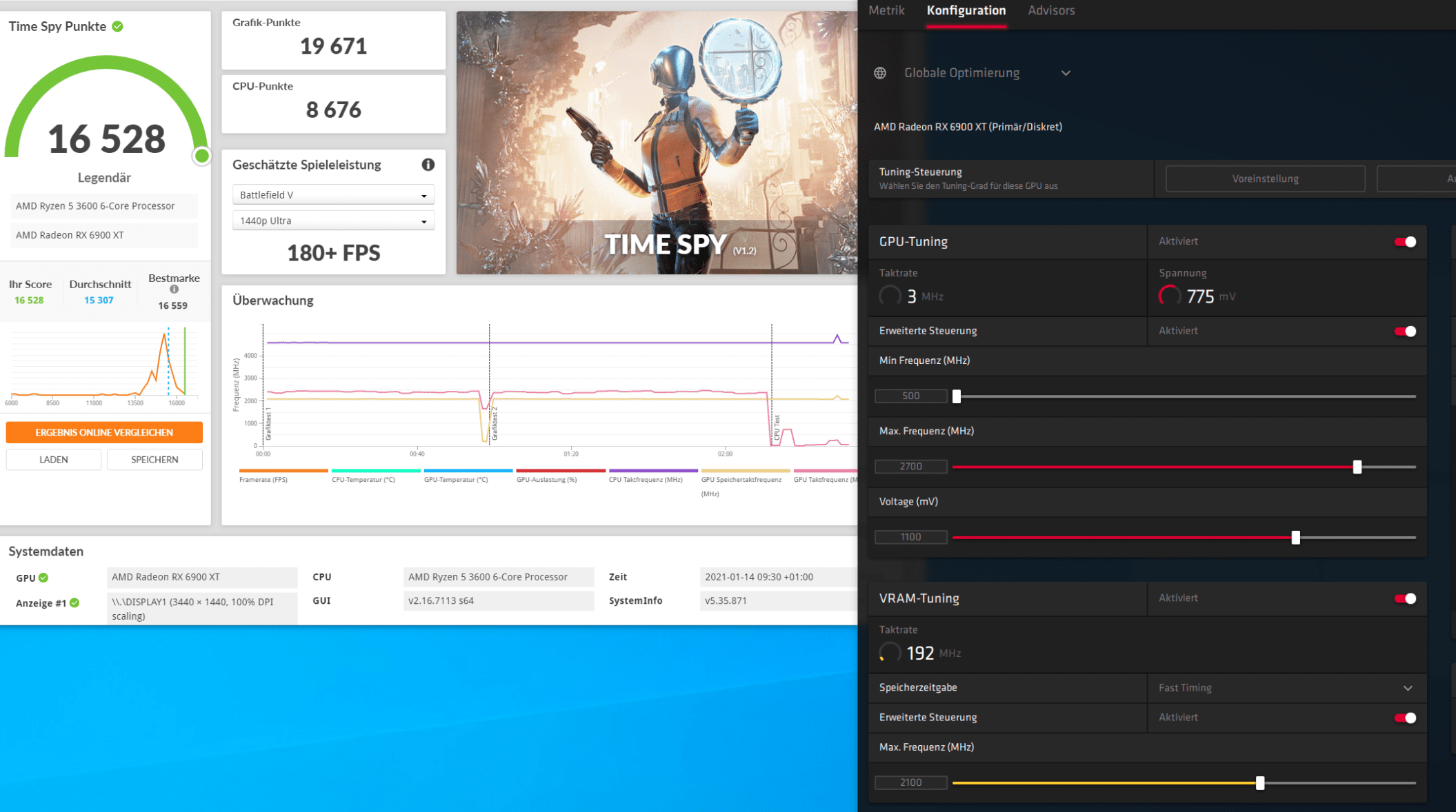The width and height of the screenshot is (1456, 812).
Task: Switch to the Metrik tab
Action: [x=886, y=10]
